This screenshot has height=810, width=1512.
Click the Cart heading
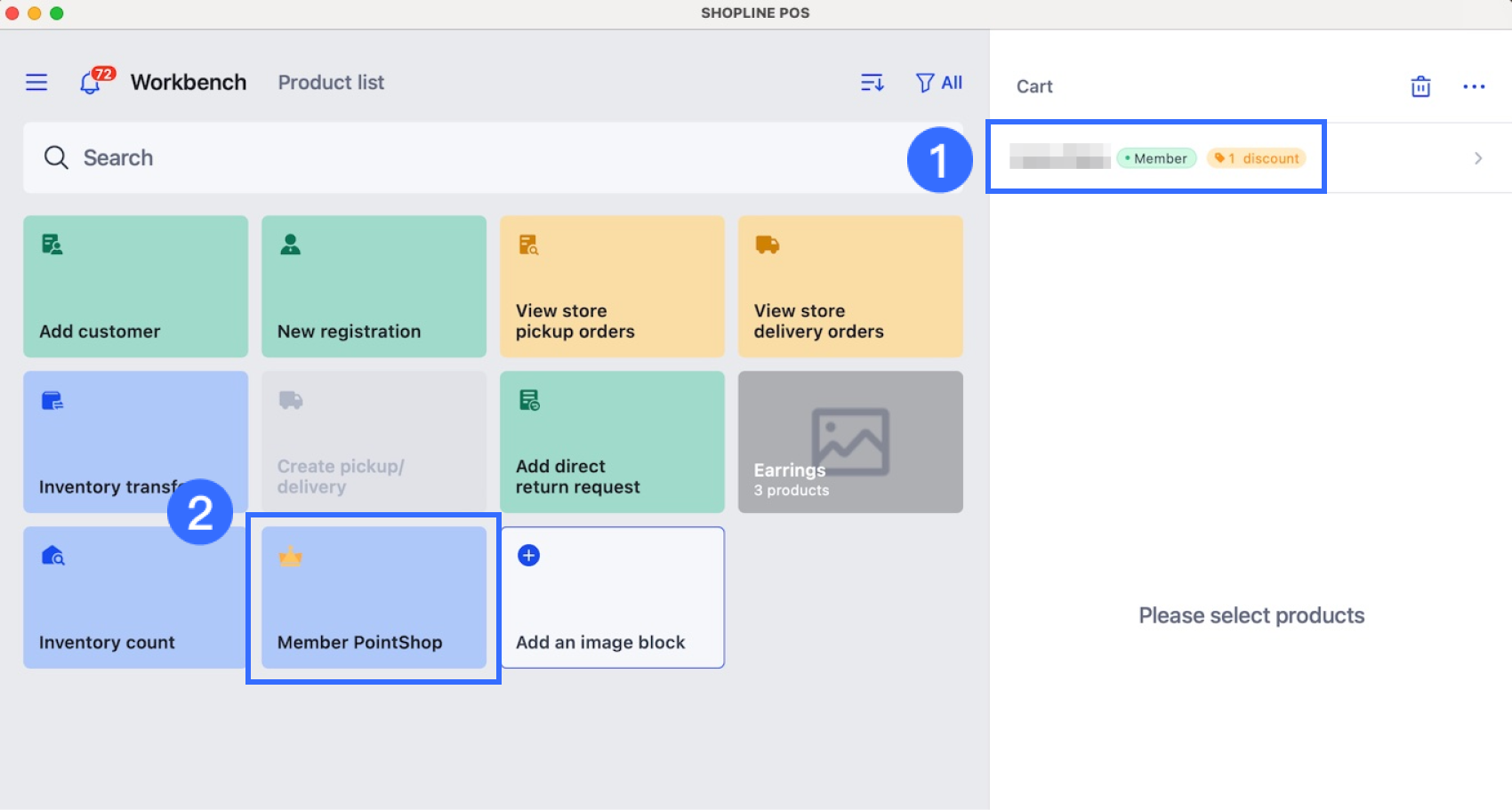(1034, 86)
